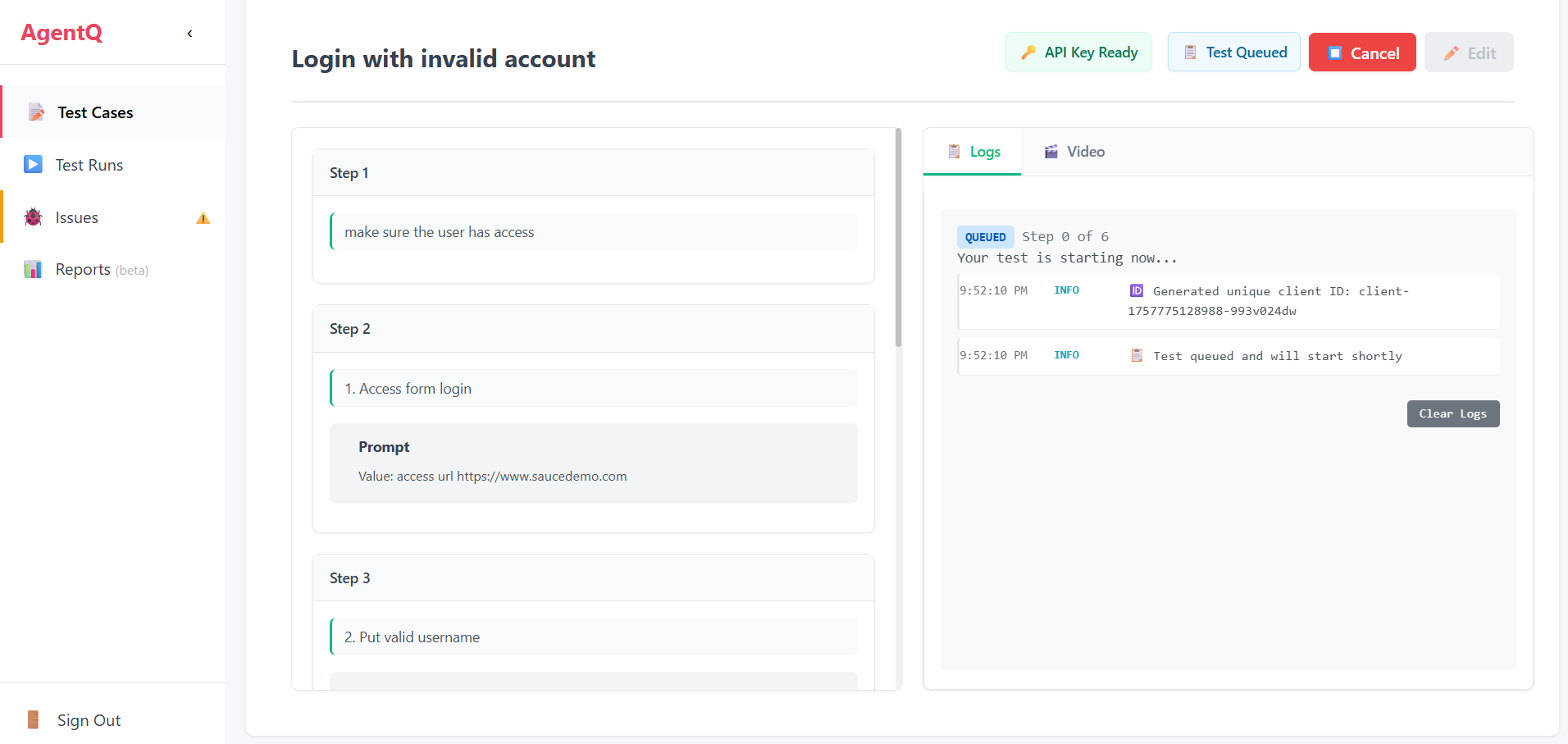Open Reports using the chart icon

click(x=33, y=269)
